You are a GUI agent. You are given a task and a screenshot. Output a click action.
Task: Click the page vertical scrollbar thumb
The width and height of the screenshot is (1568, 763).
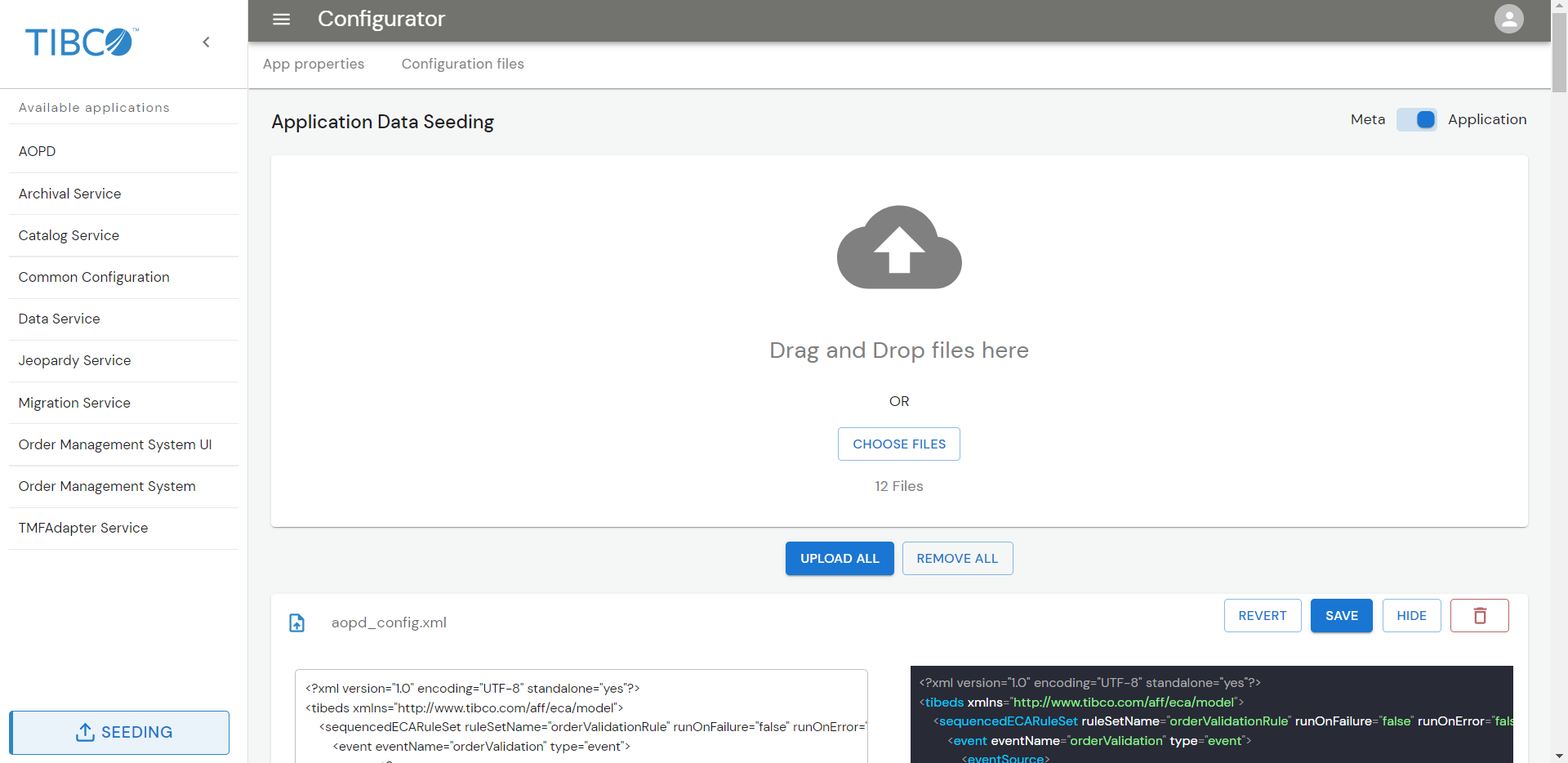point(1559,52)
